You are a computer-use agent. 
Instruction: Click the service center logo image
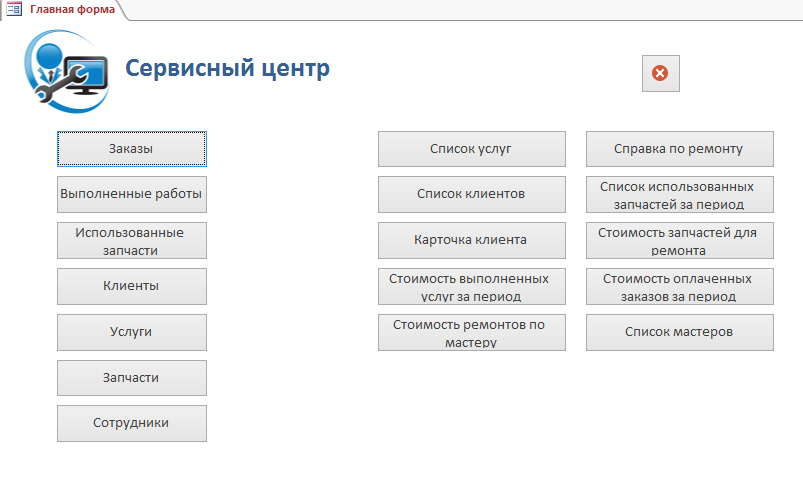pos(65,69)
